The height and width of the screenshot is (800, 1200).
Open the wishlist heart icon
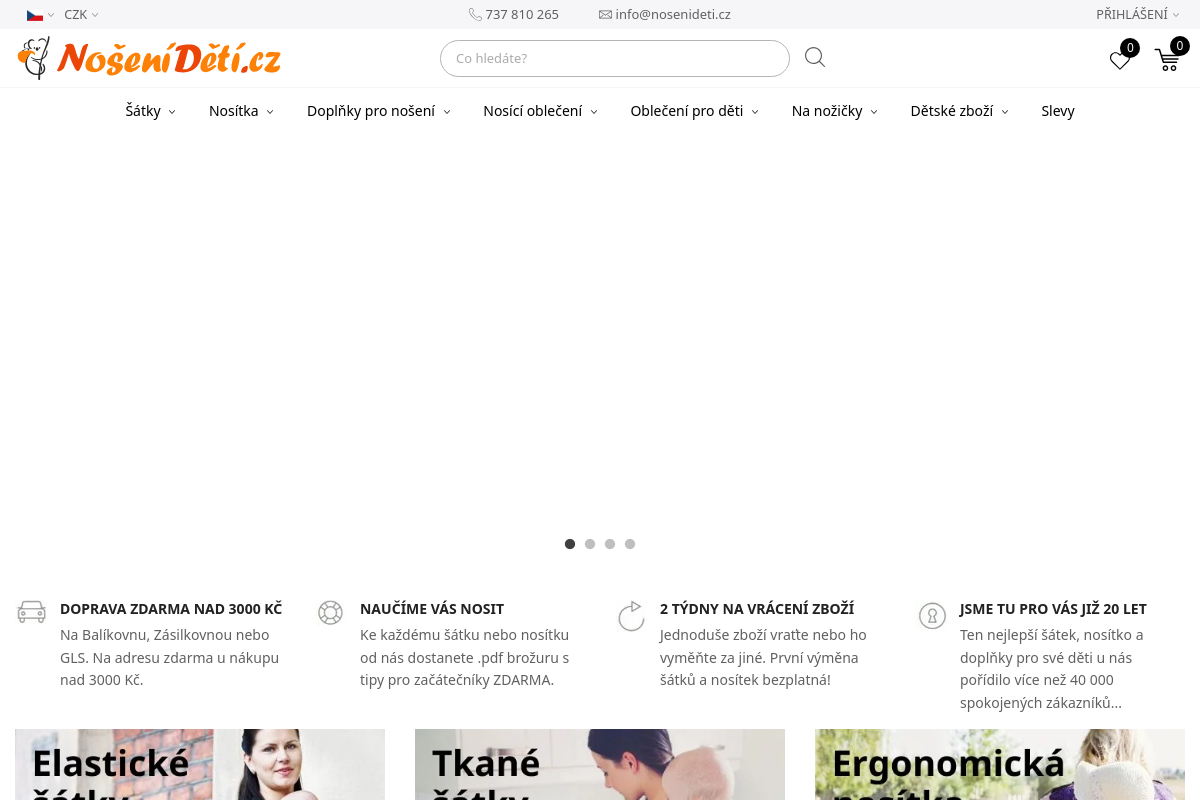(1120, 60)
